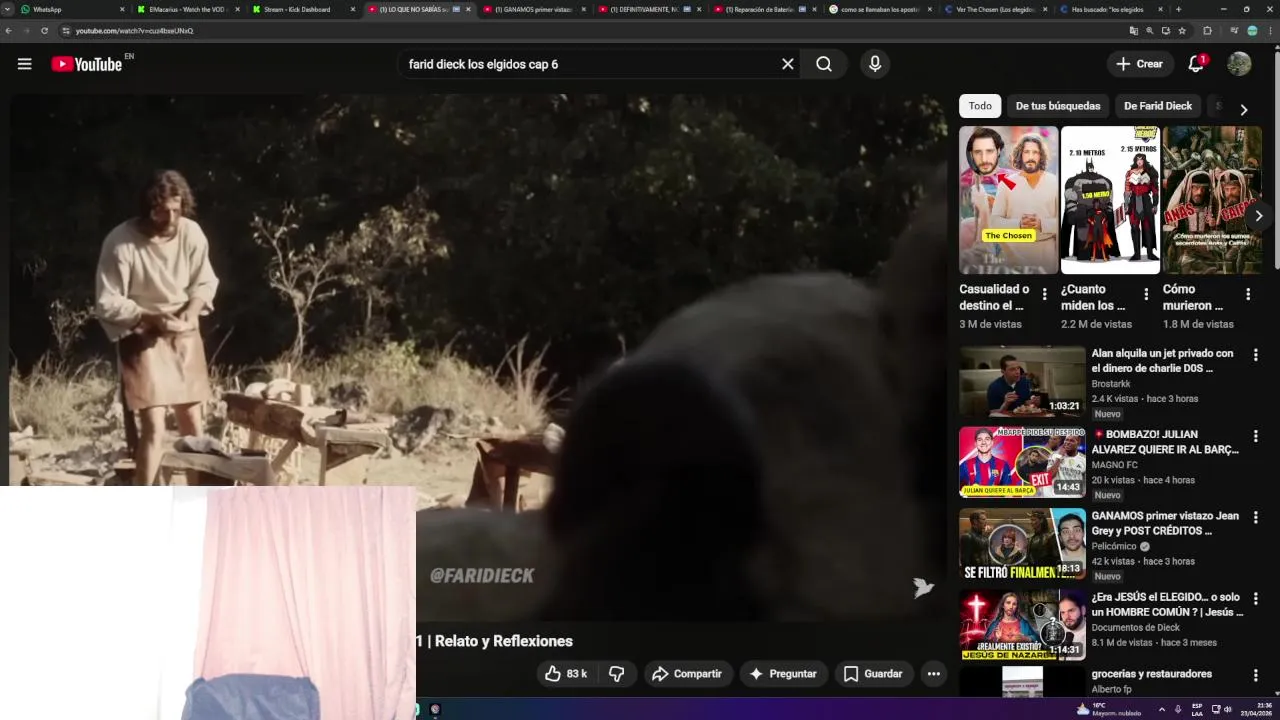The width and height of the screenshot is (1280, 720).
Task: Open Casualidad o destino short thumbnail
Action: click(1008, 200)
